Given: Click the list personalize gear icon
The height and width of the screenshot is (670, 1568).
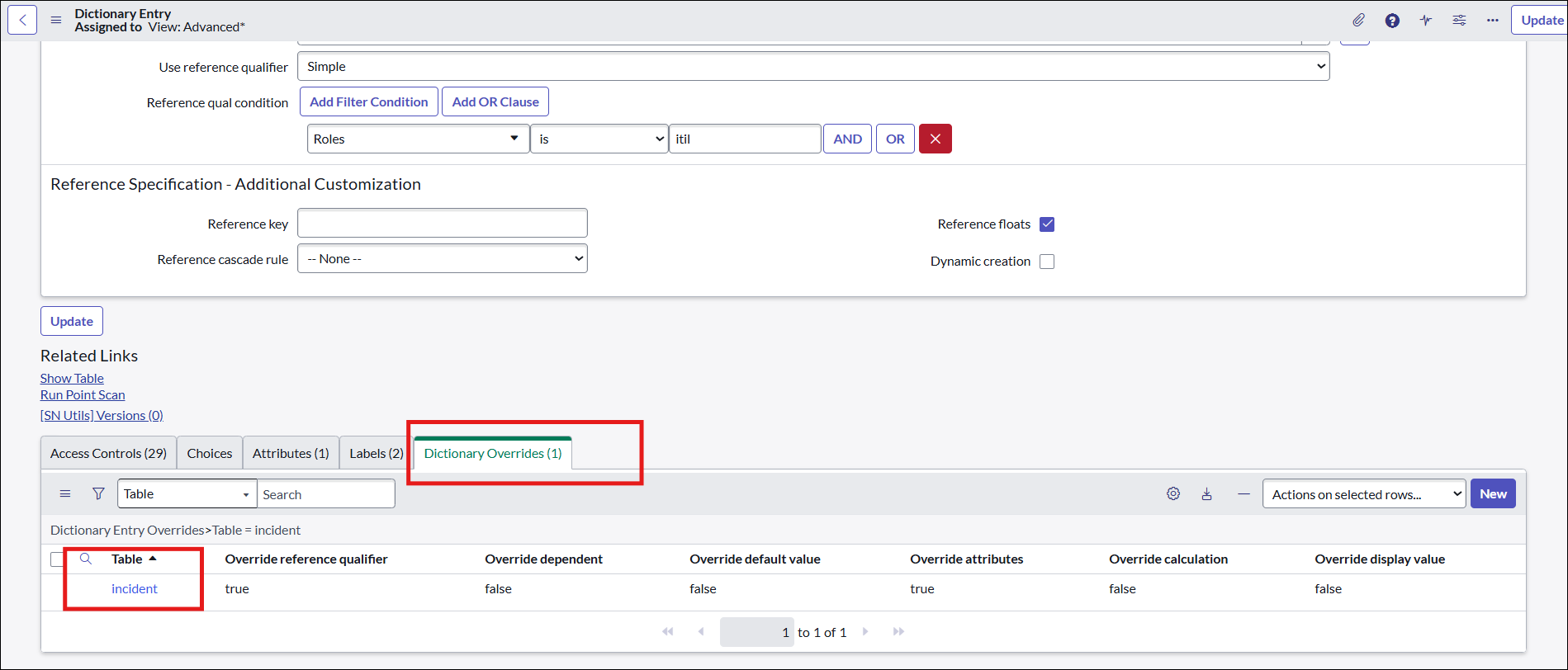Looking at the screenshot, I should pyautogui.click(x=1173, y=493).
